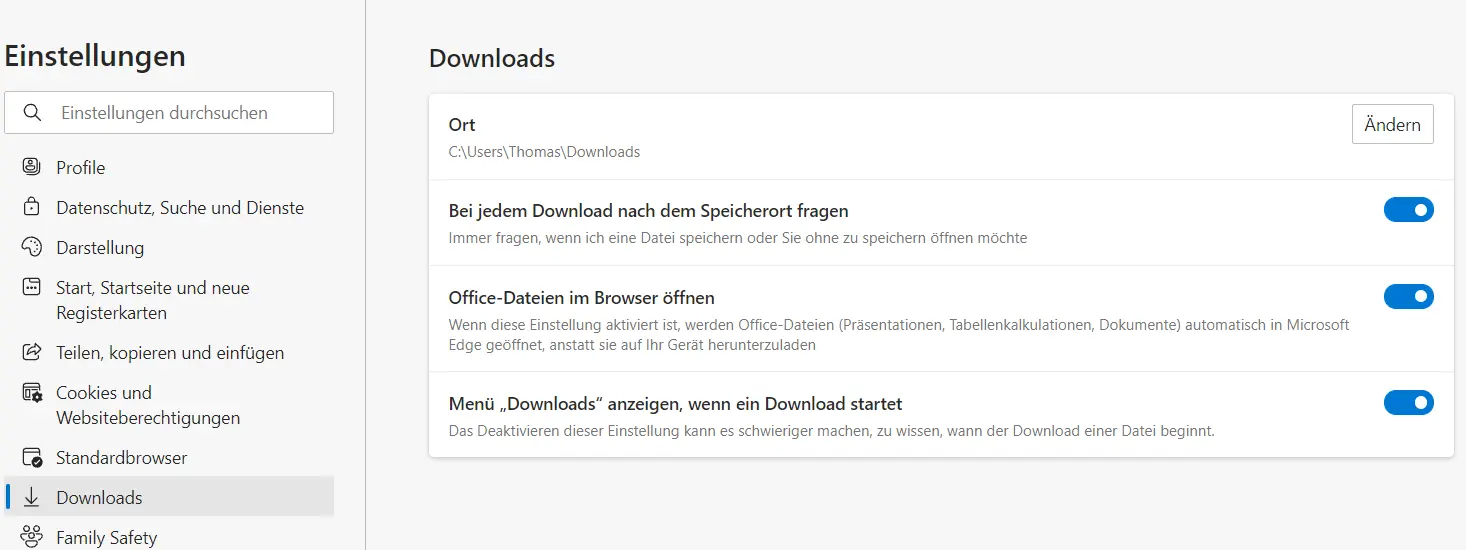Open the Profile settings section
Screen dimensions: 1466x550
pos(81,168)
